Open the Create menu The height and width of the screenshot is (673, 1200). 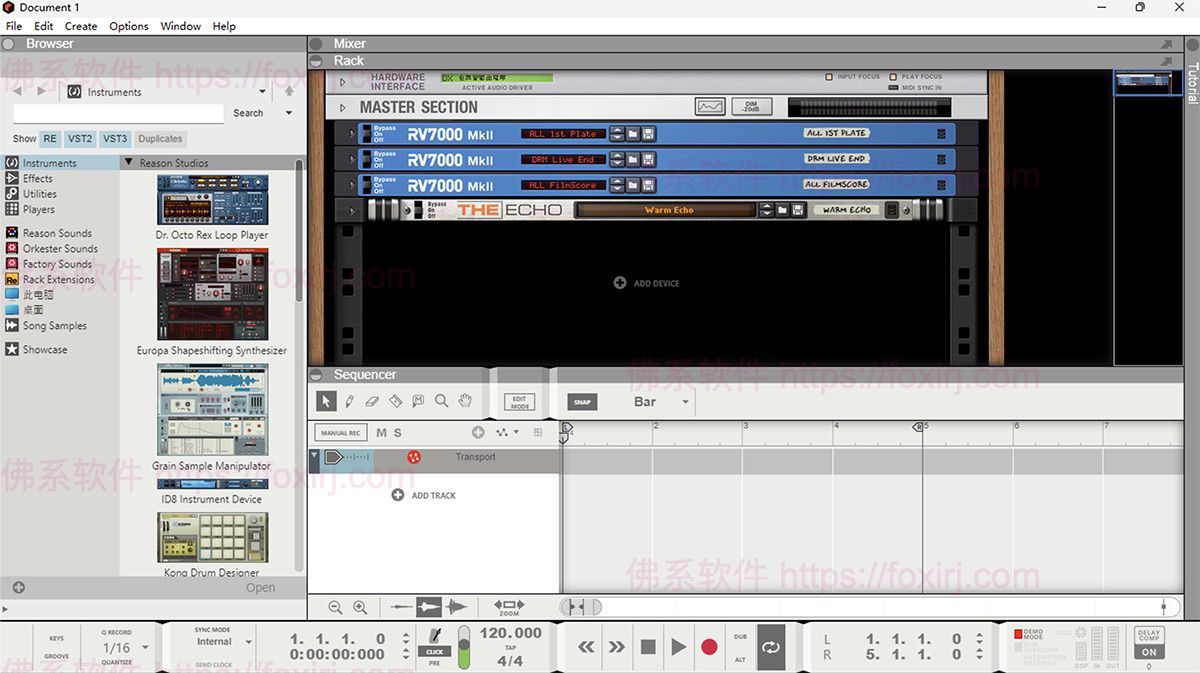pos(81,26)
